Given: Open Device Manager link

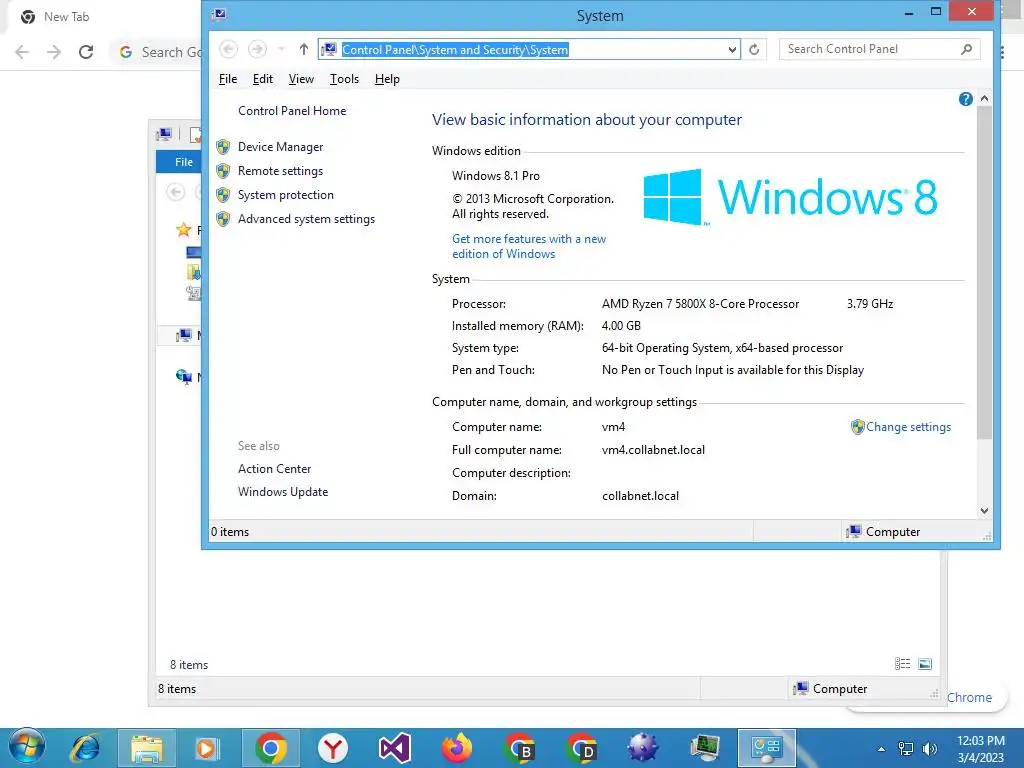Looking at the screenshot, I should 280,147.
